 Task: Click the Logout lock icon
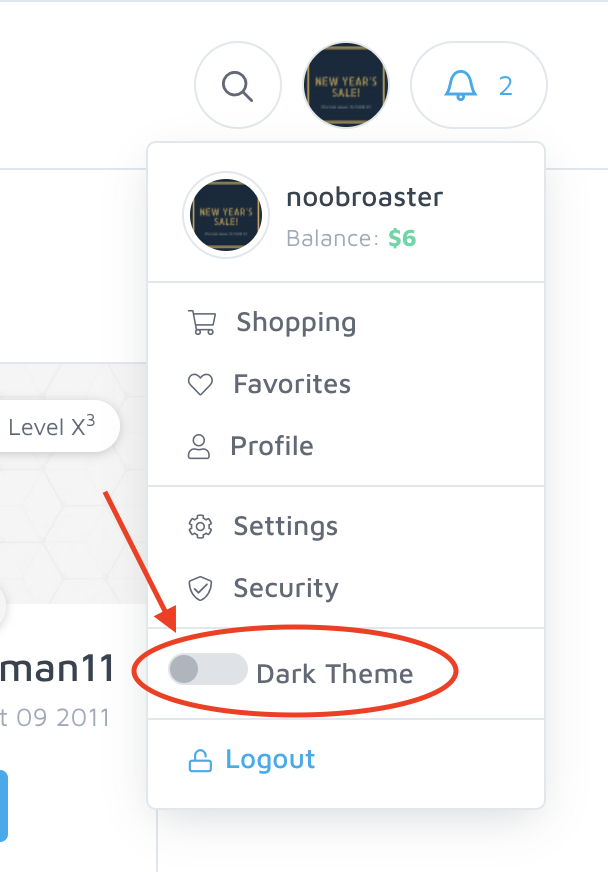[x=200, y=761]
